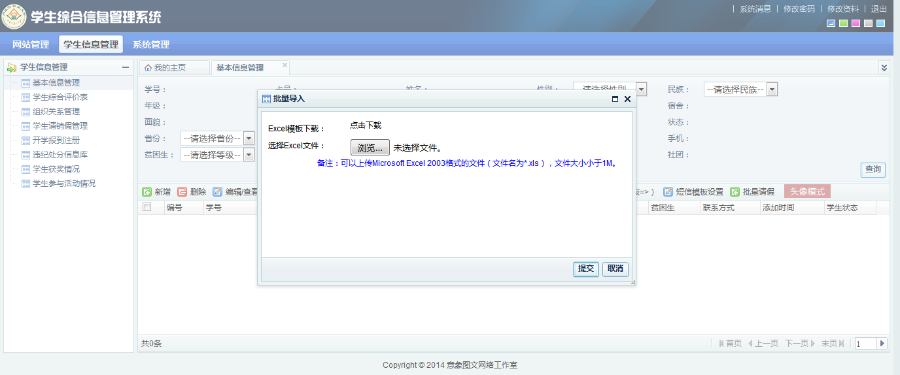The height and width of the screenshot is (375, 900).
Task: Click 浏览... to choose Excel file
Action: [x=370, y=148]
